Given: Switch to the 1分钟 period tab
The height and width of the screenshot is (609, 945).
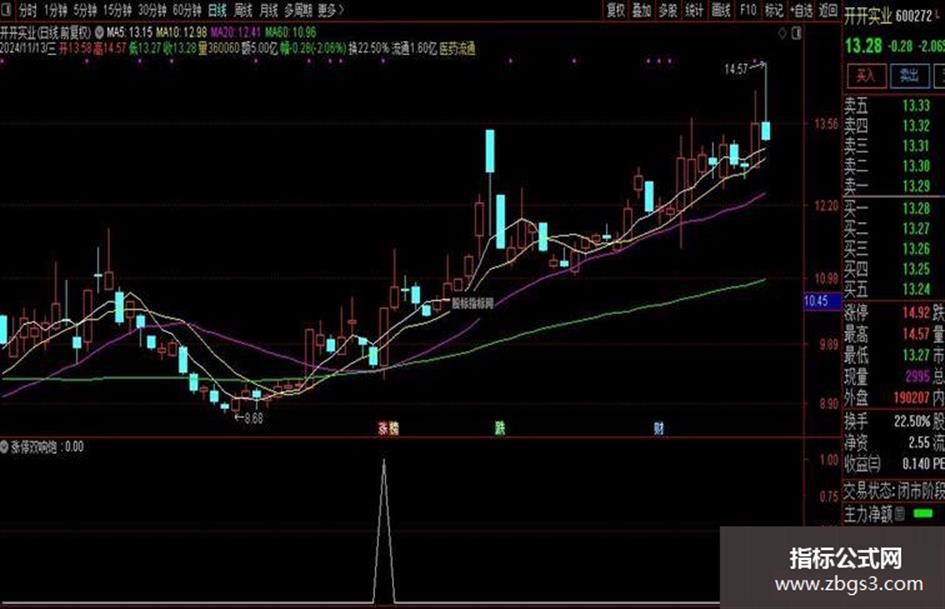Looking at the screenshot, I should coord(55,10).
